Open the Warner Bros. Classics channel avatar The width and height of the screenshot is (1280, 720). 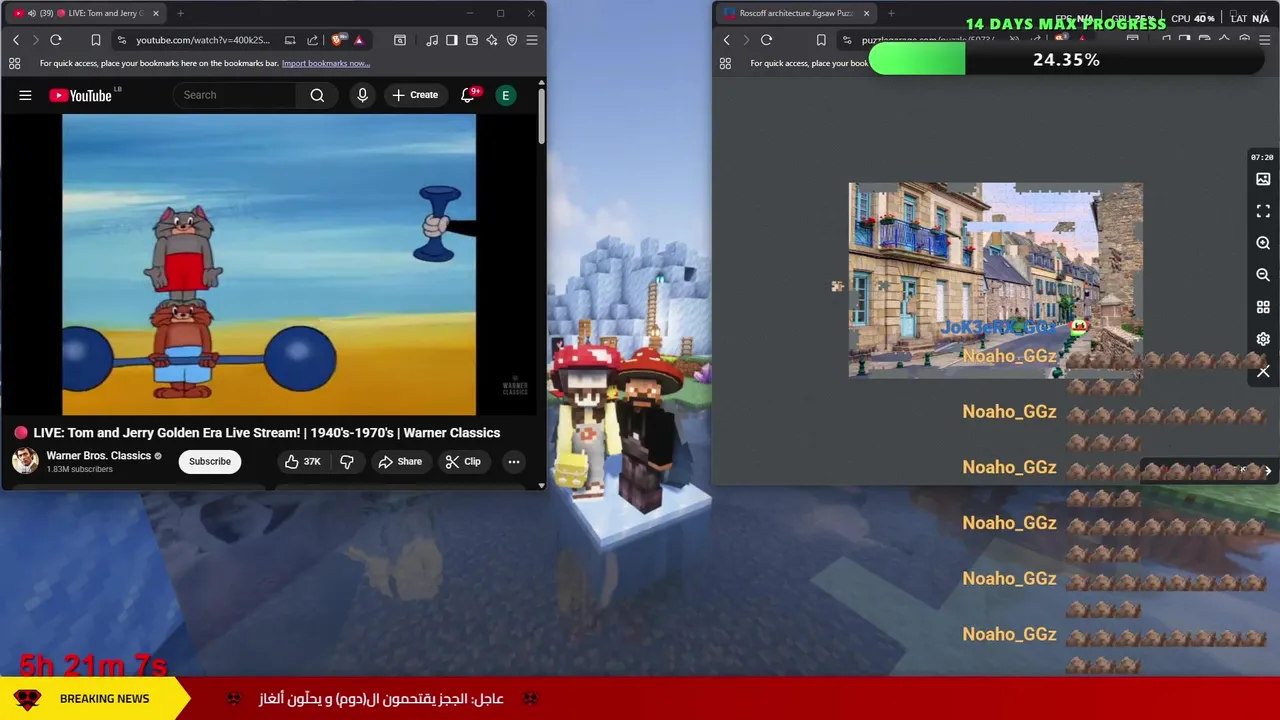pos(25,461)
